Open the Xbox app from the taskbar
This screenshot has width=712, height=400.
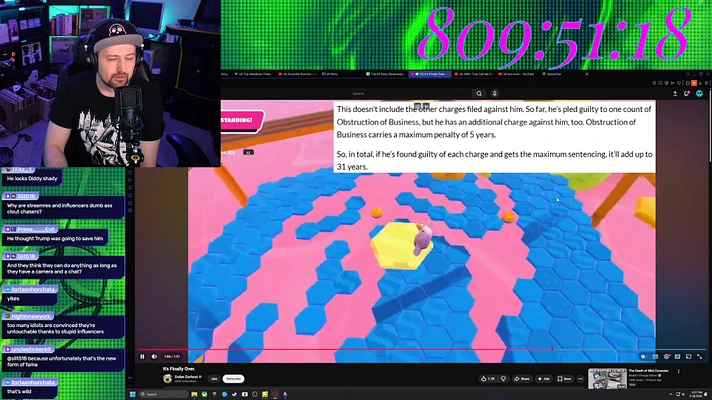point(204,394)
